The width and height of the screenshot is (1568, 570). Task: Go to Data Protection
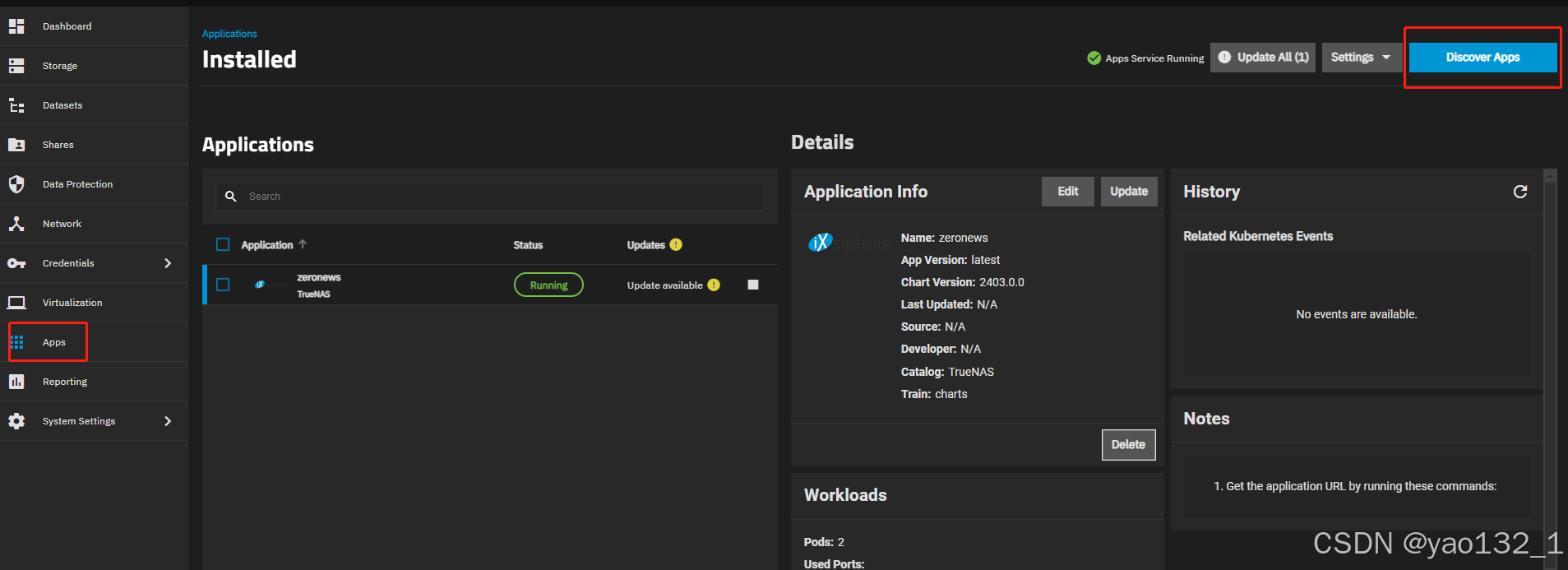78,184
